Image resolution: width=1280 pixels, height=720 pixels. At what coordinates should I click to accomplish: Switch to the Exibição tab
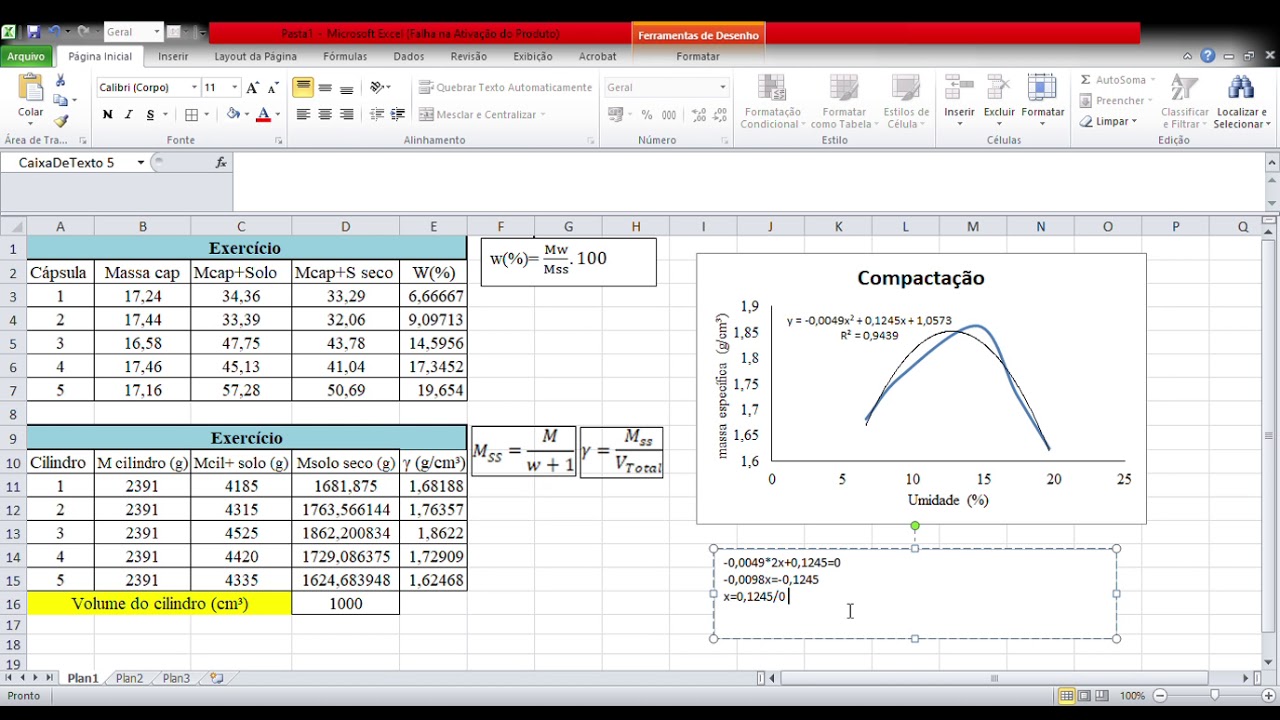(533, 57)
